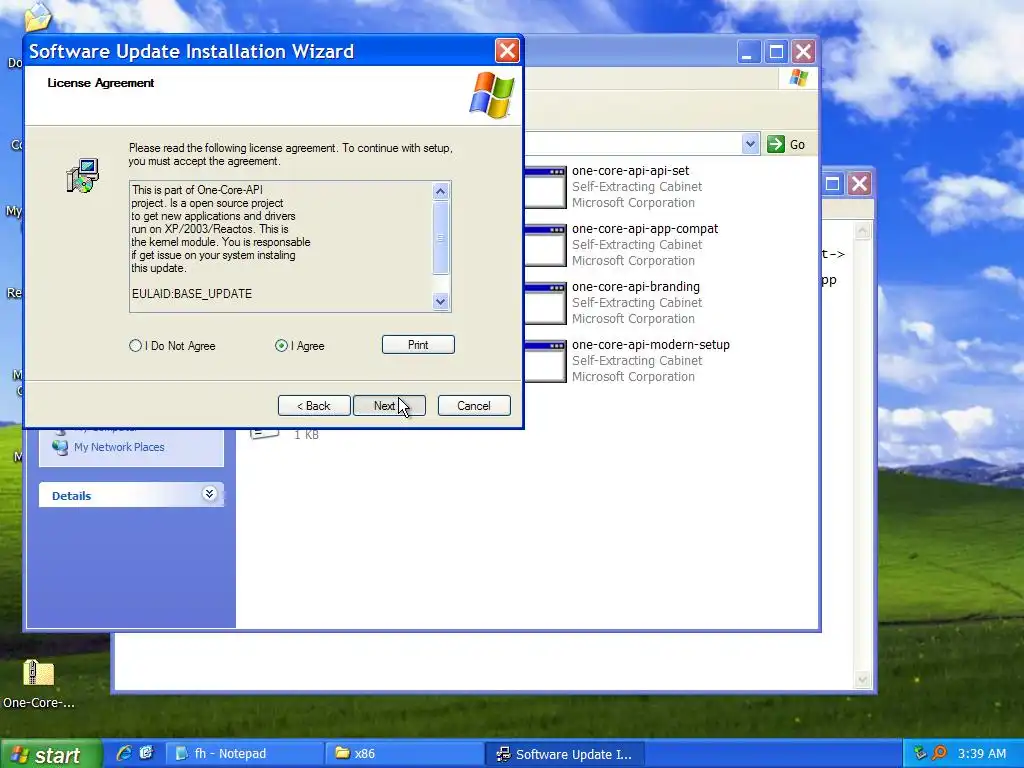Launch Internet Explorer from quick launch
The width and height of the screenshot is (1024, 768).
click(x=123, y=754)
